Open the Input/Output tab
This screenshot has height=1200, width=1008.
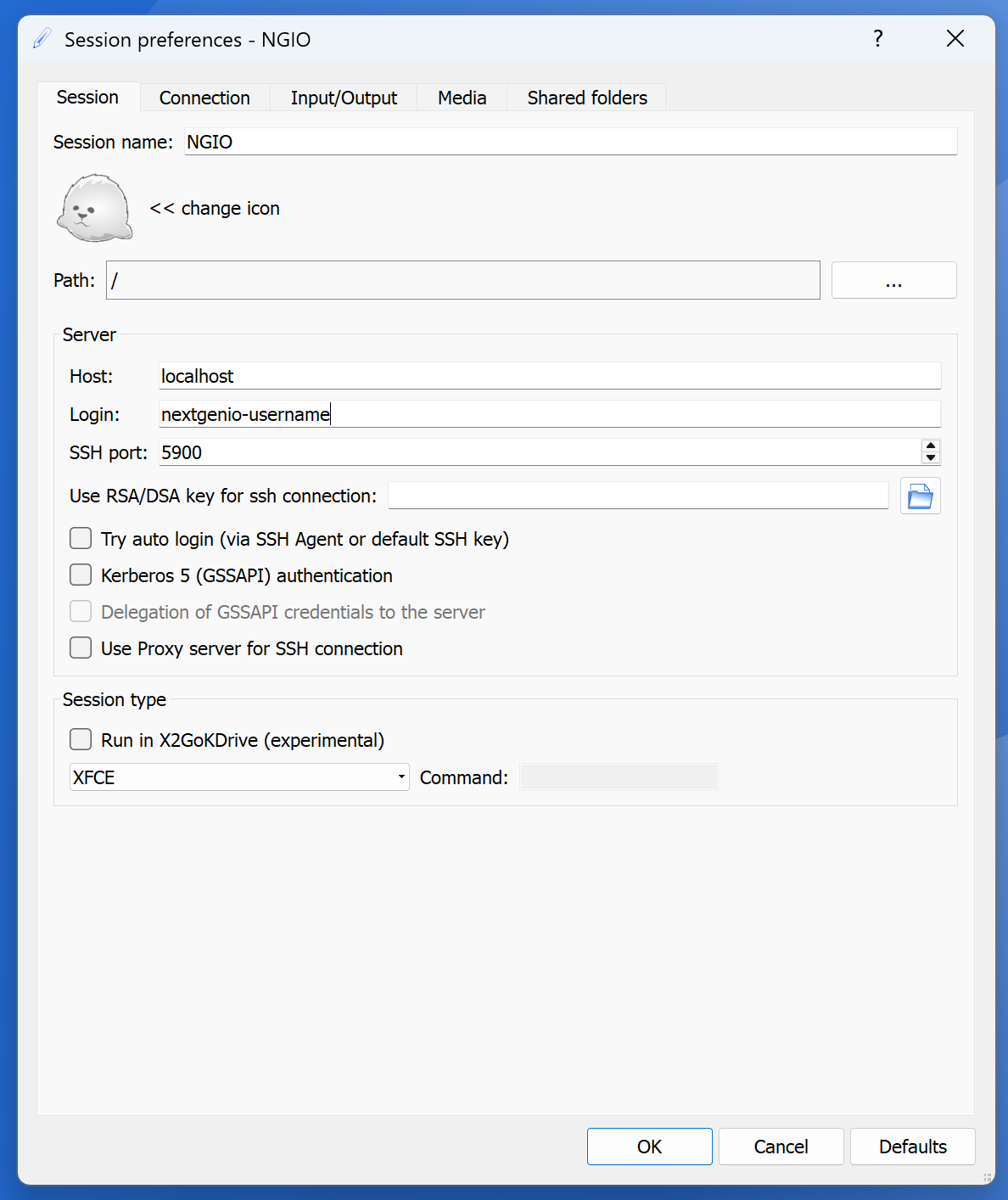[x=344, y=98]
